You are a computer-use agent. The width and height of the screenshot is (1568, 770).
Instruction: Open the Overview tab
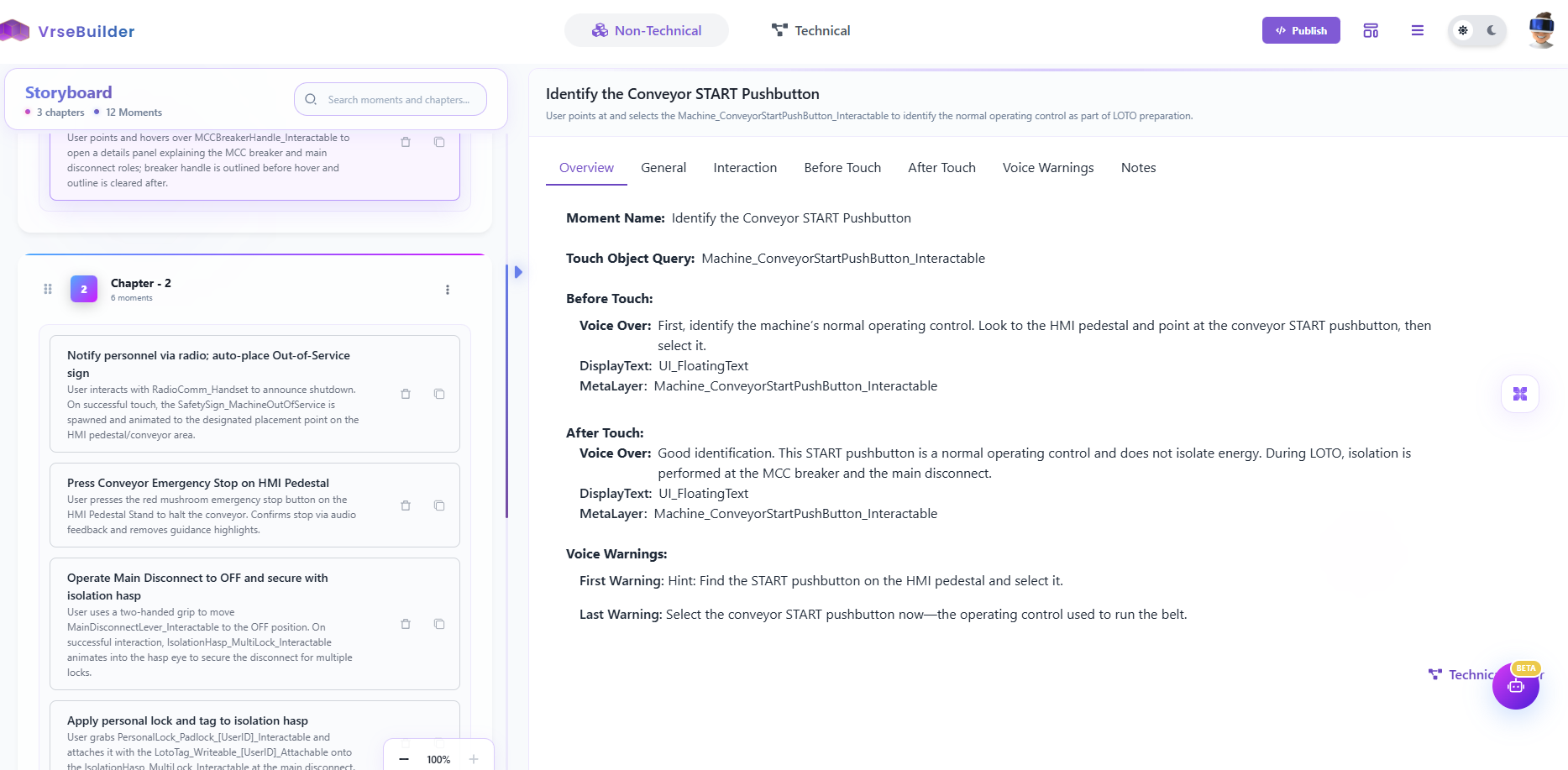pyautogui.click(x=586, y=168)
